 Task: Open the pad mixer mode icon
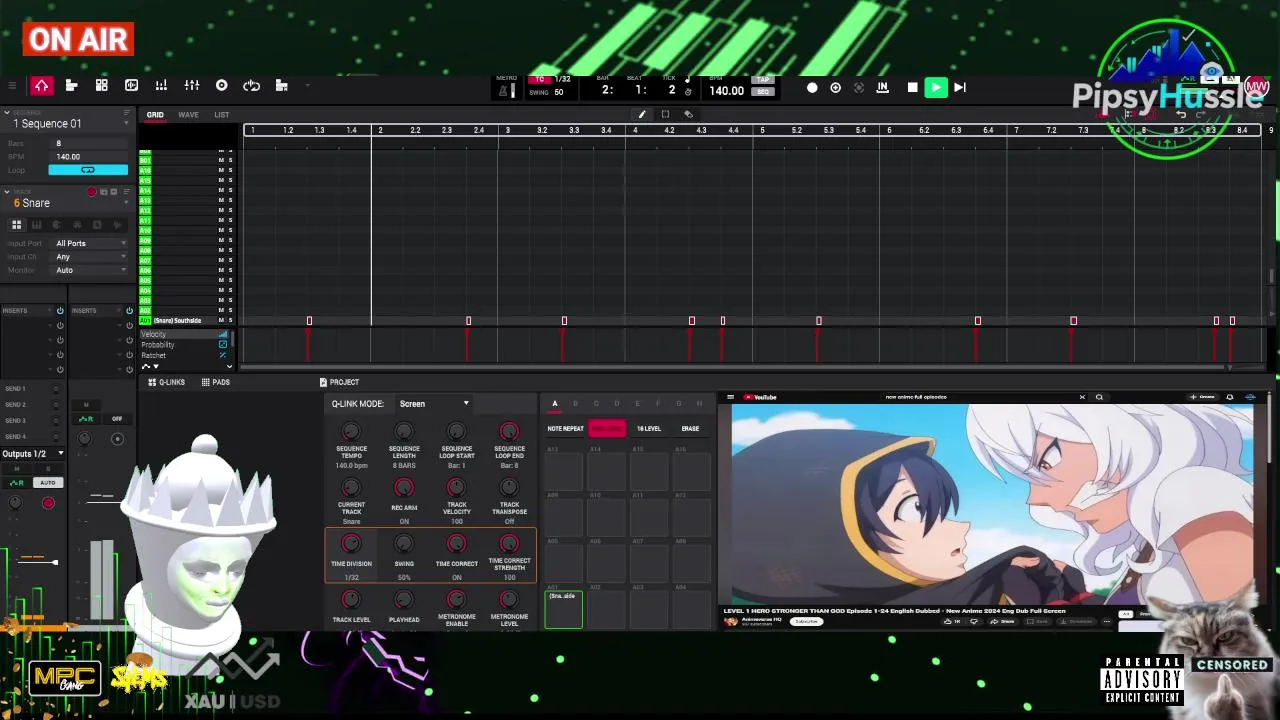click(161, 86)
